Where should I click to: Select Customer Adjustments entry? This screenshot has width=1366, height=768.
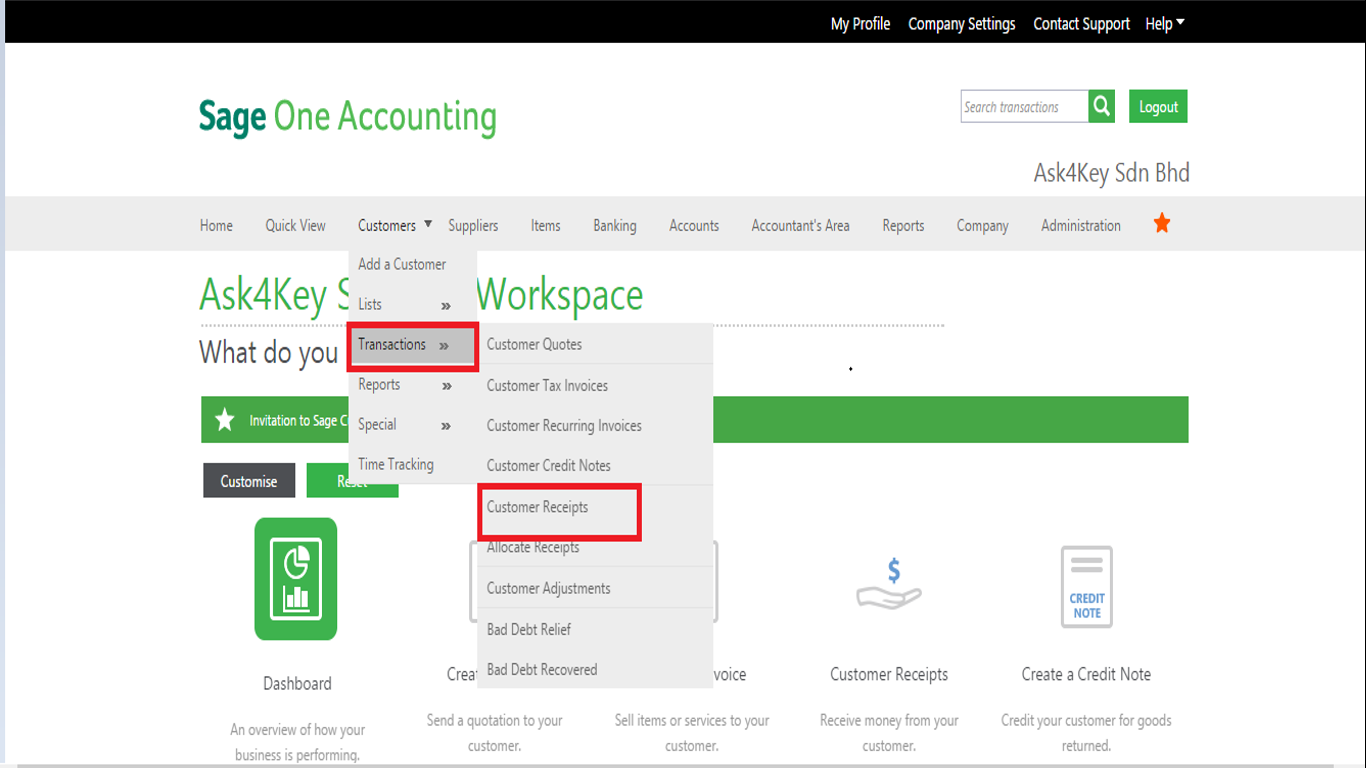point(548,588)
